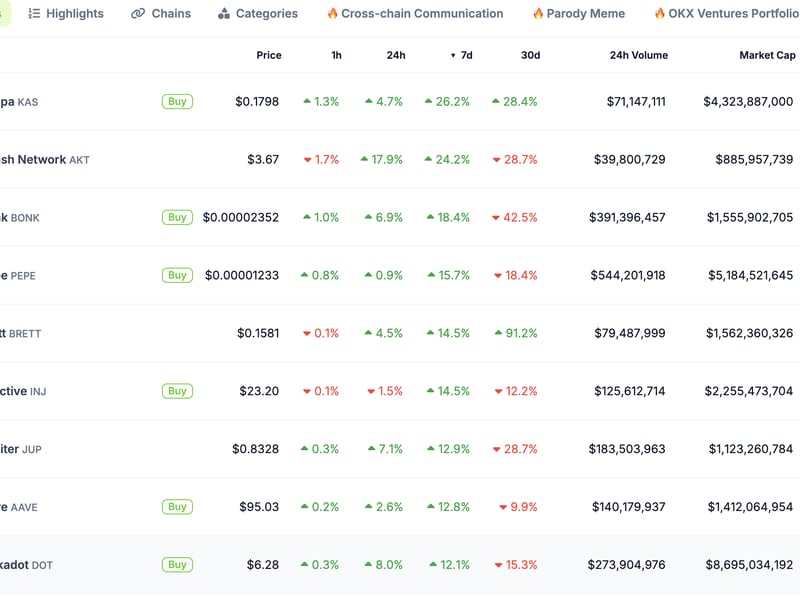The image size is (800, 600).
Task: Click the Categories pie icon
Action: pyautogui.click(x=223, y=14)
